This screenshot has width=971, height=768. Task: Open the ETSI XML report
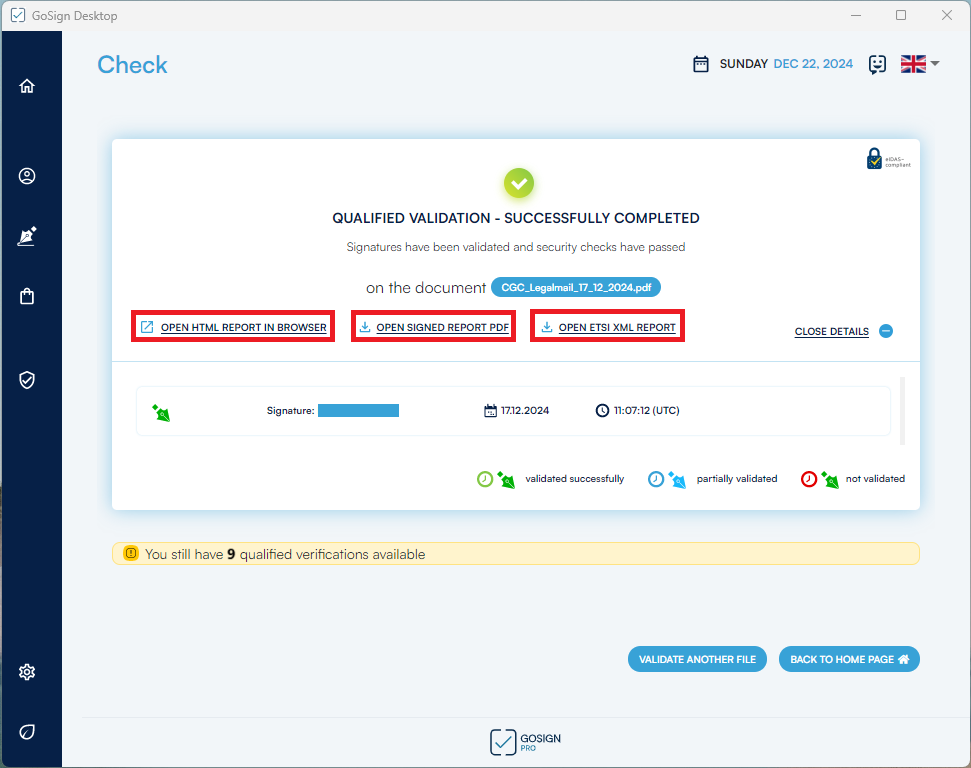(x=608, y=327)
